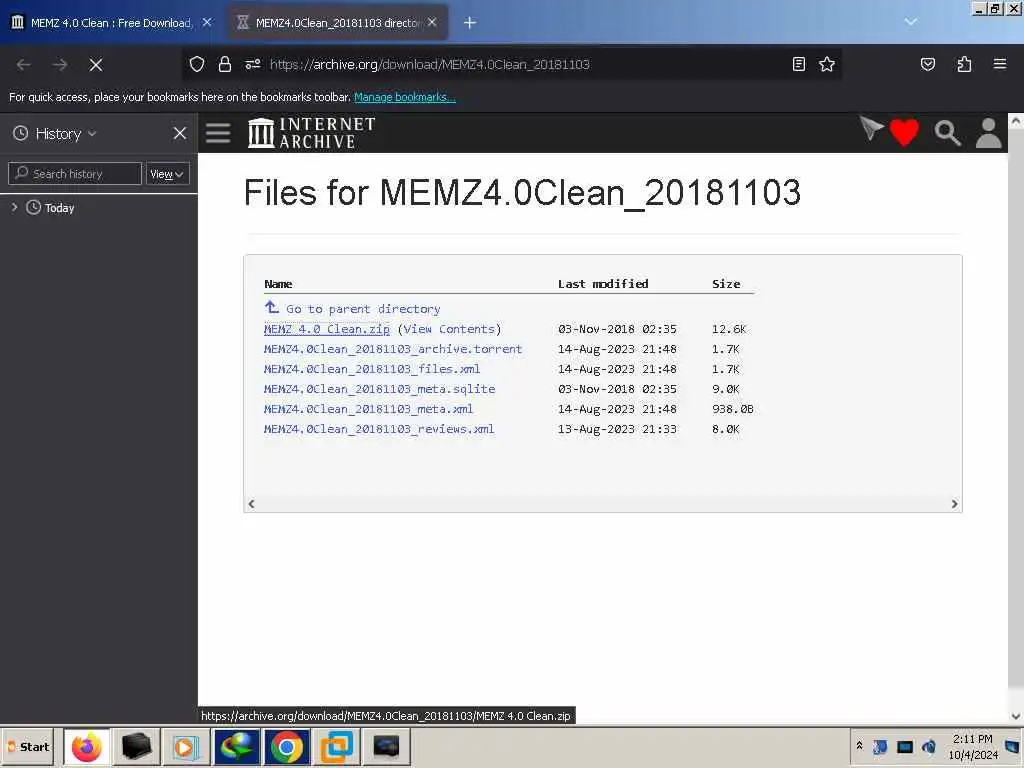The image size is (1024, 768).
Task: Select MEMZ4.0Clean_20181103 directory tab
Action: (338, 23)
